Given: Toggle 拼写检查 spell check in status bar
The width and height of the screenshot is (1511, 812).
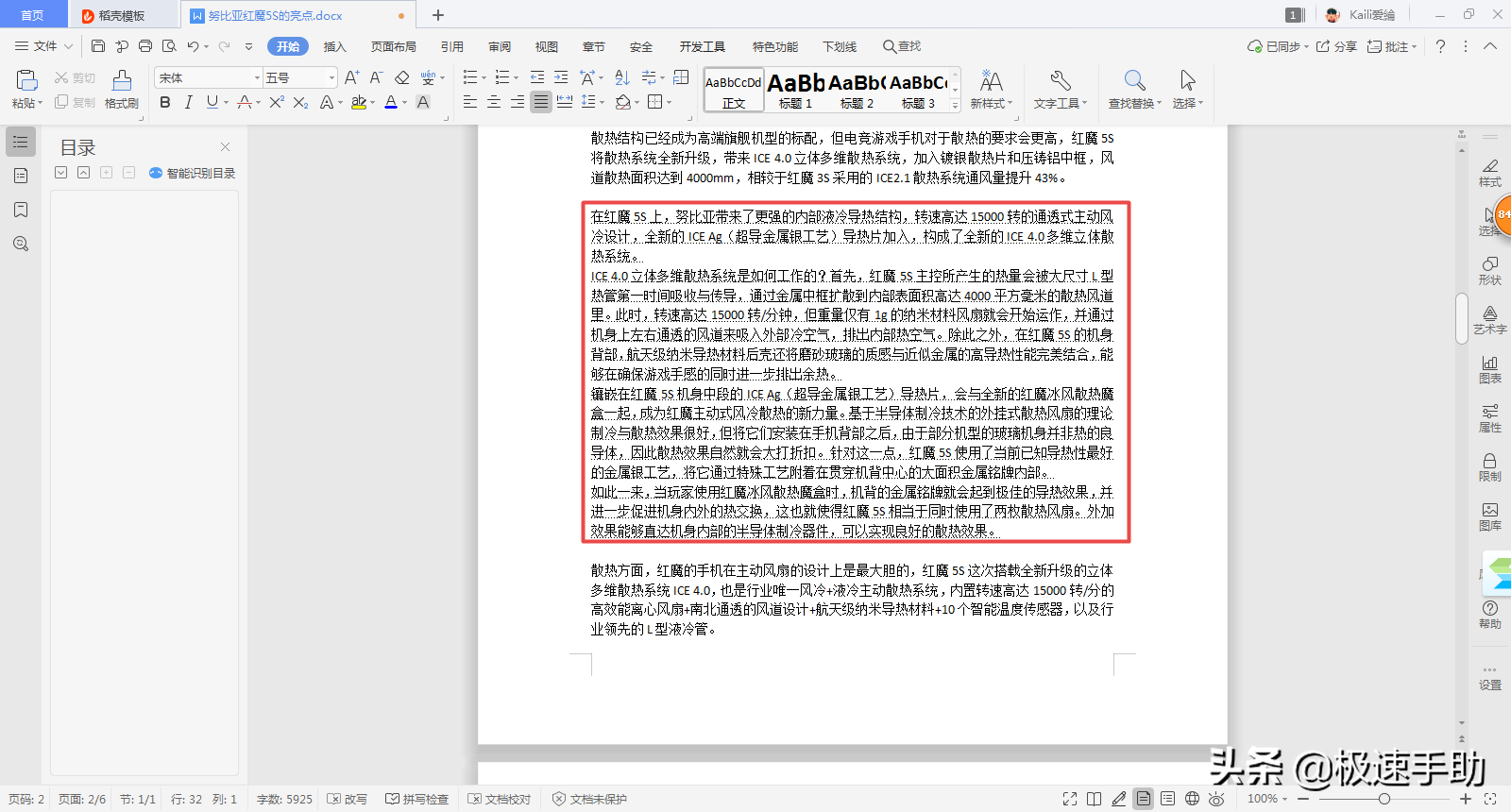Looking at the screenshot, I should coord(417,799).
